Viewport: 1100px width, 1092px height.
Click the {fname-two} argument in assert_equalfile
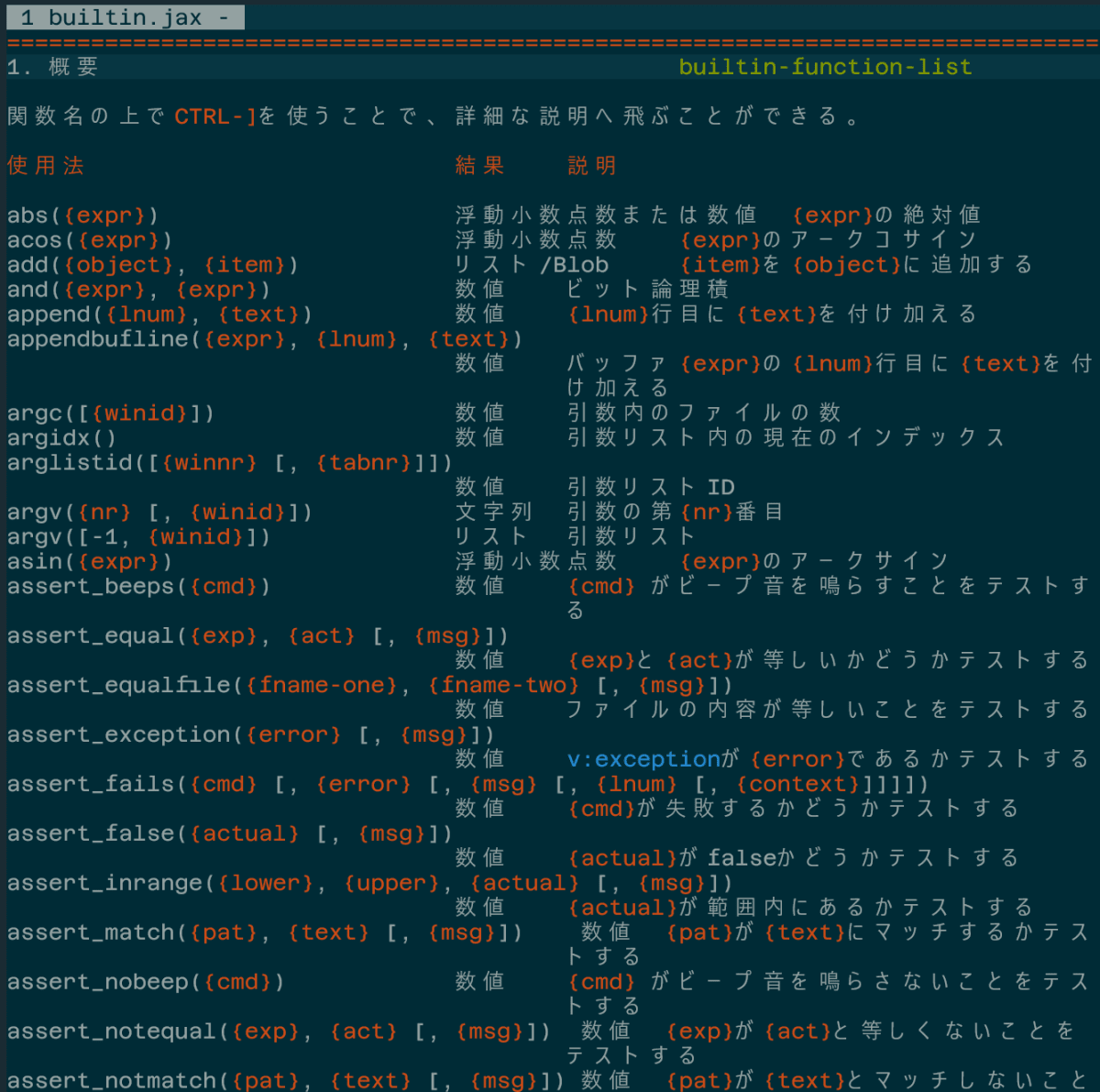click(503, 686)
